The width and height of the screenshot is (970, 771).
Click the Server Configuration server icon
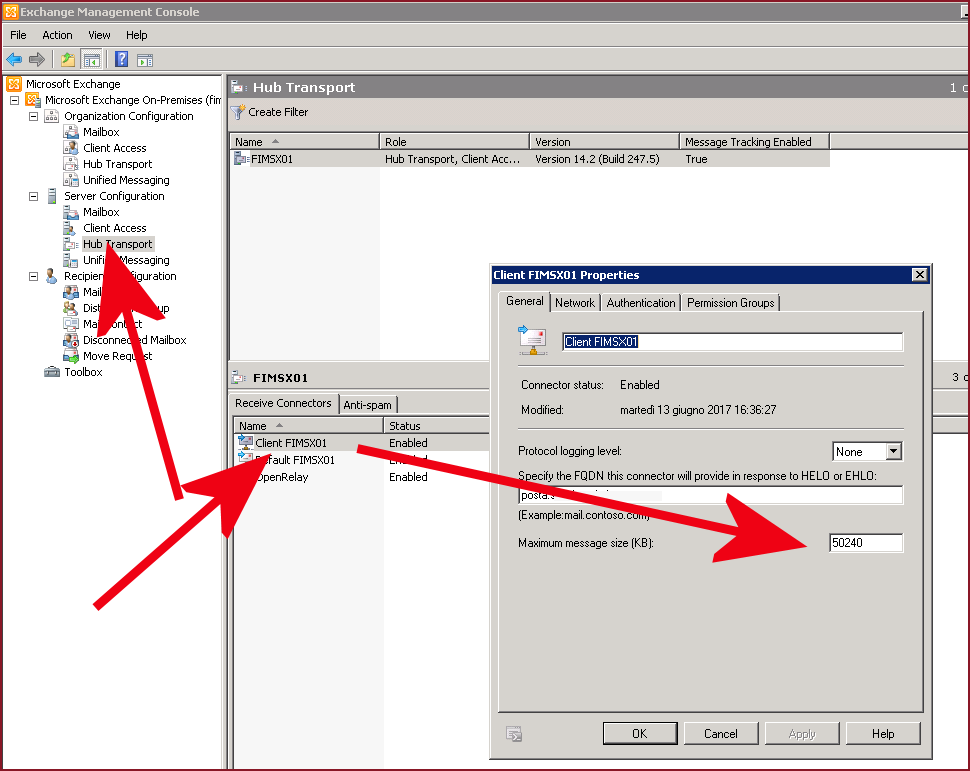(x=52, y=196)
